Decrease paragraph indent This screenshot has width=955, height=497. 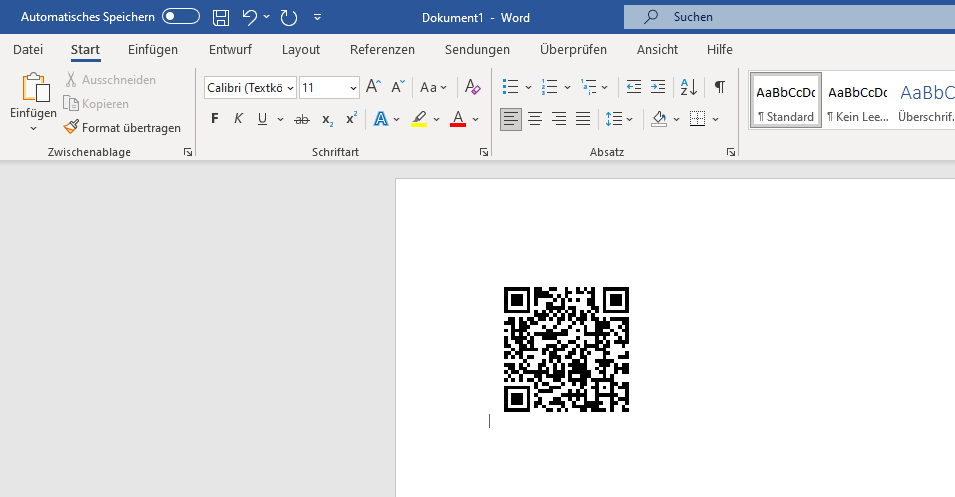634,87
